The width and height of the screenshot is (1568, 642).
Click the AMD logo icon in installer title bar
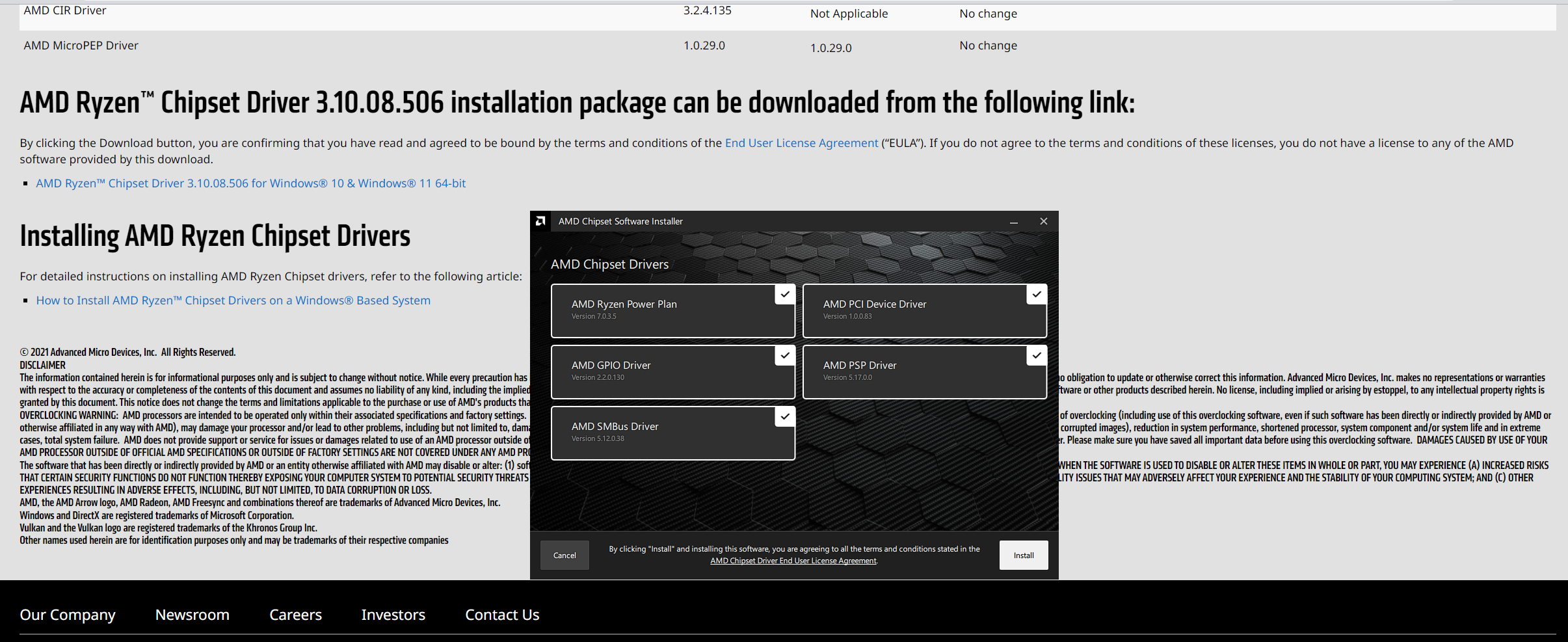540,221
